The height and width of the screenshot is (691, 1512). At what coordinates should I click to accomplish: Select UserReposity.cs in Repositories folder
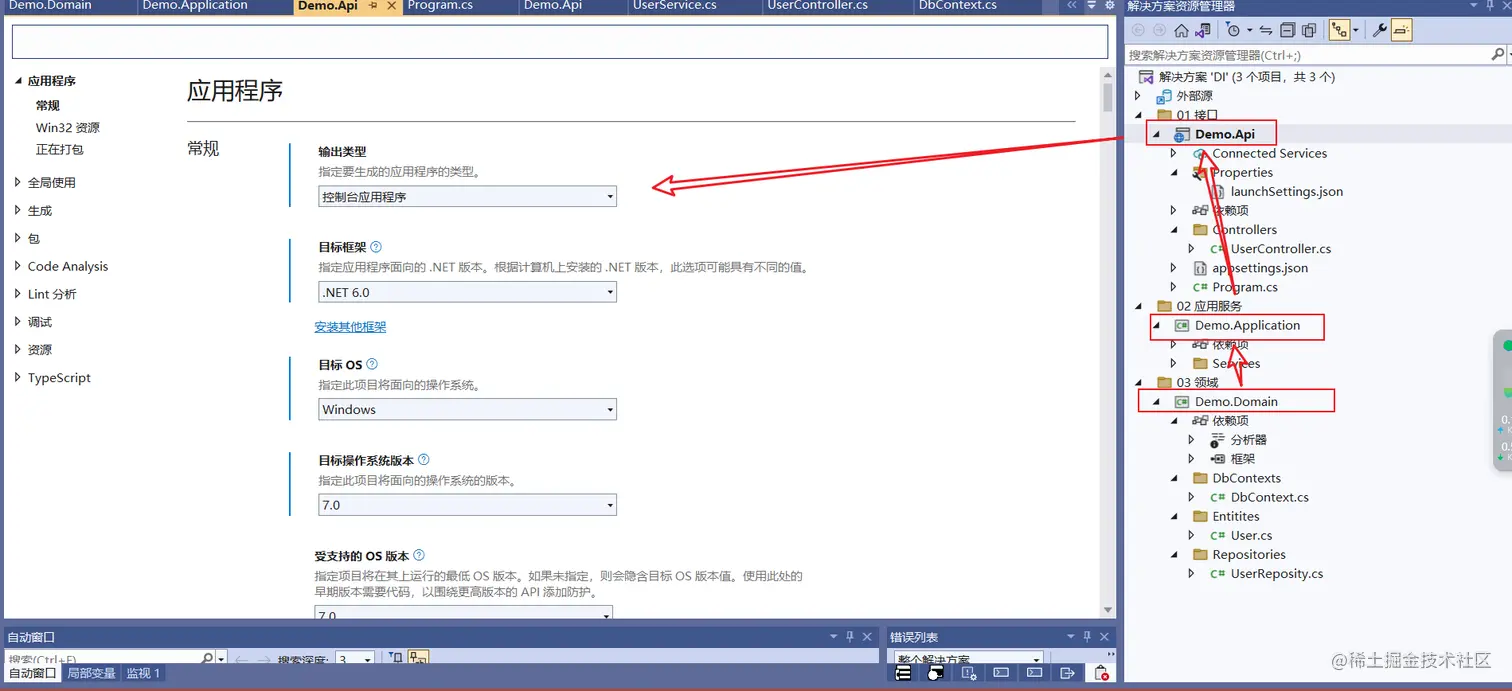1276,574
